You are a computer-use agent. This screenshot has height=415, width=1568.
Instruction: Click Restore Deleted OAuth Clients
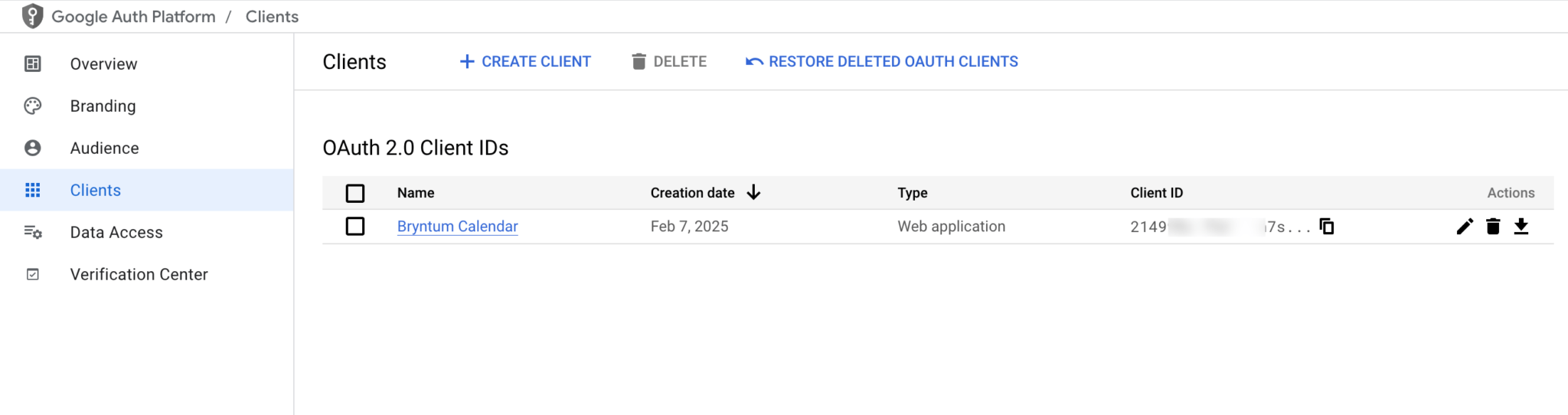[x=882, y=61]
